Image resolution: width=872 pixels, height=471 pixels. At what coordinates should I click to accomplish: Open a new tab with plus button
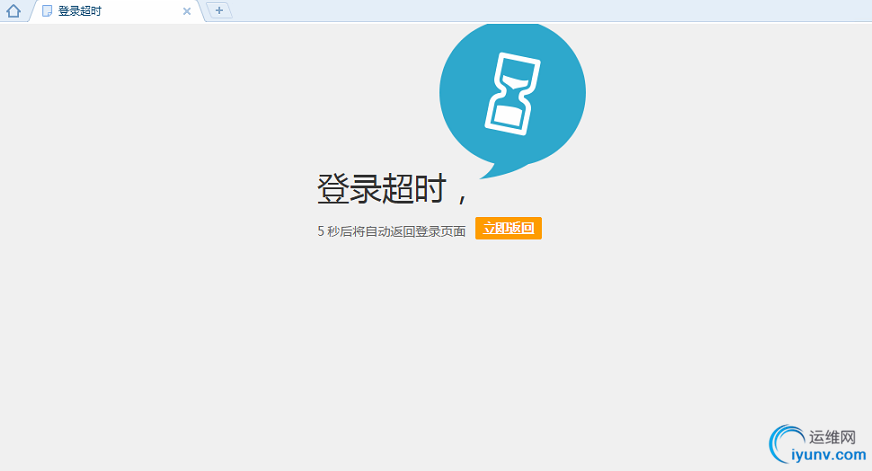point(219,10)
